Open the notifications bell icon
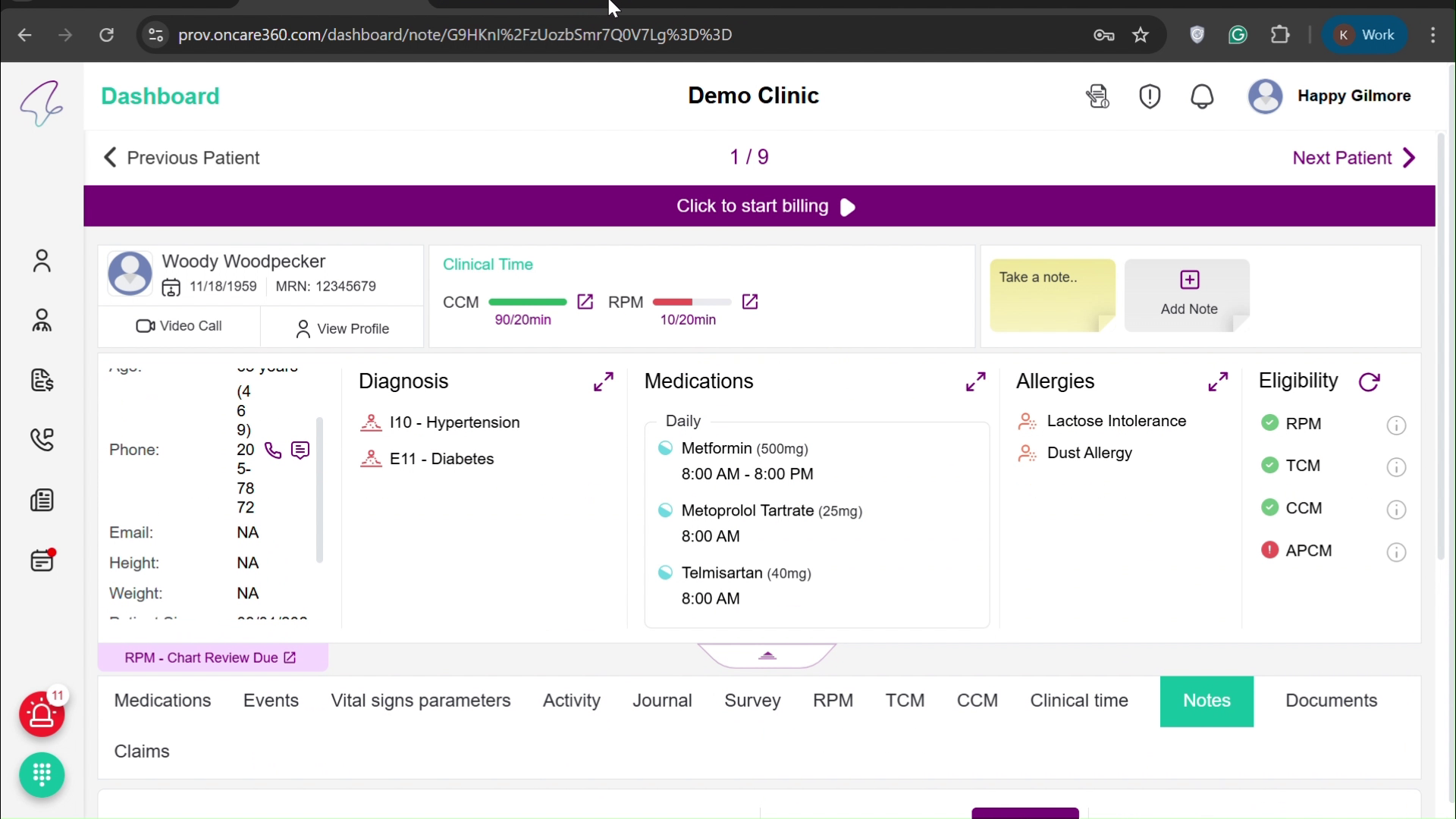 click(1202, 96)
